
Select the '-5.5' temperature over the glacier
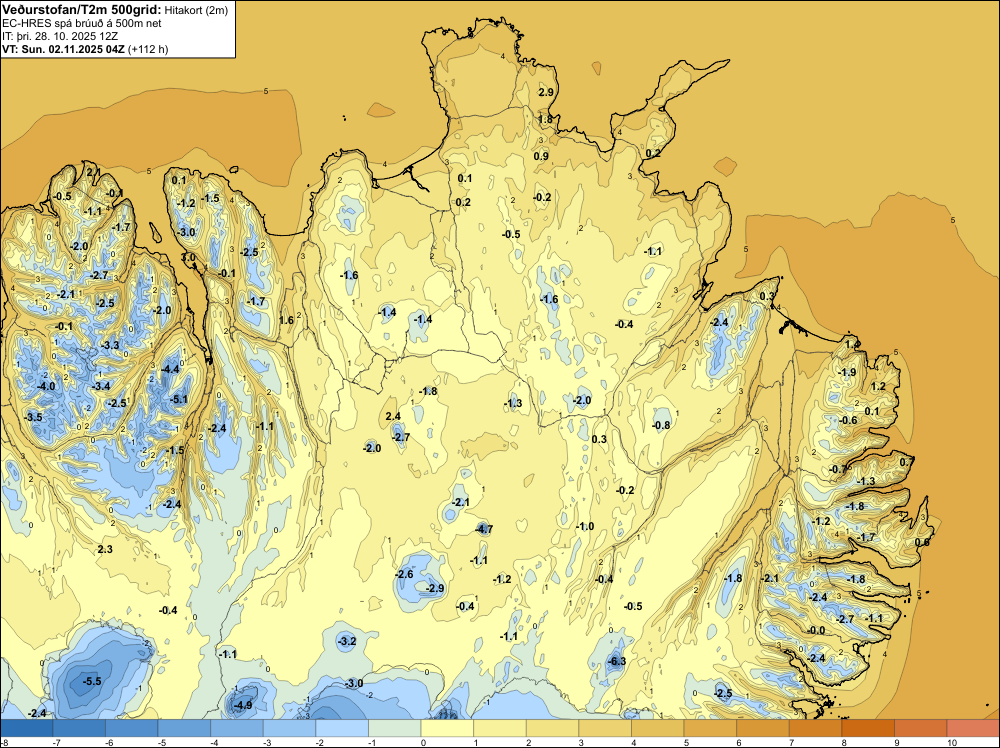[x=92, y=681]
